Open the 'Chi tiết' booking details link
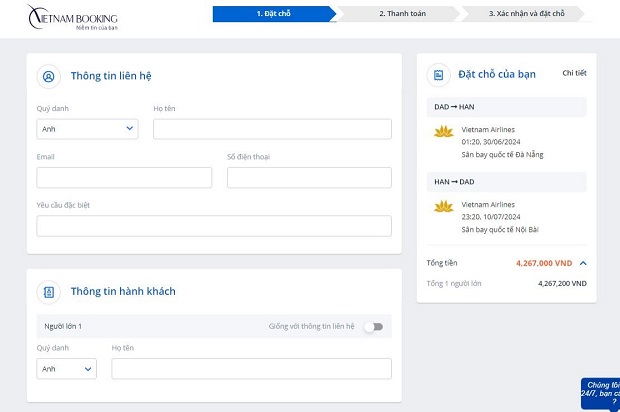The width and height of the screenshot is (620, 412). tap(574, 73)
